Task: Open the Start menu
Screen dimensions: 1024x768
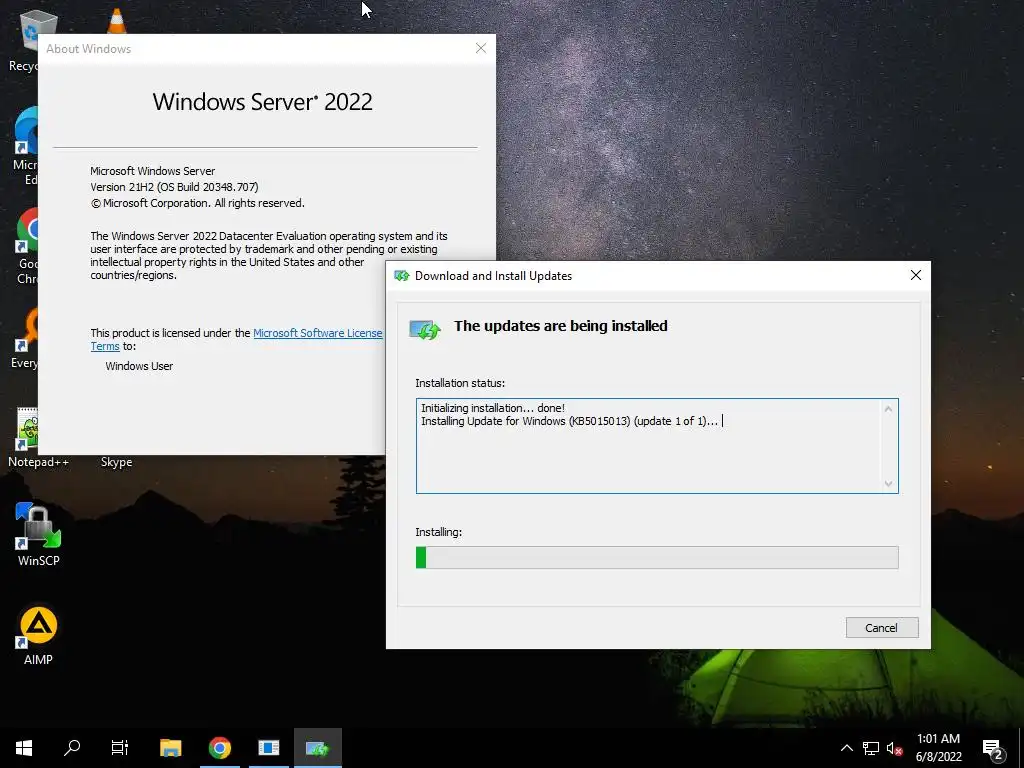Action: [x=24, y=748]
